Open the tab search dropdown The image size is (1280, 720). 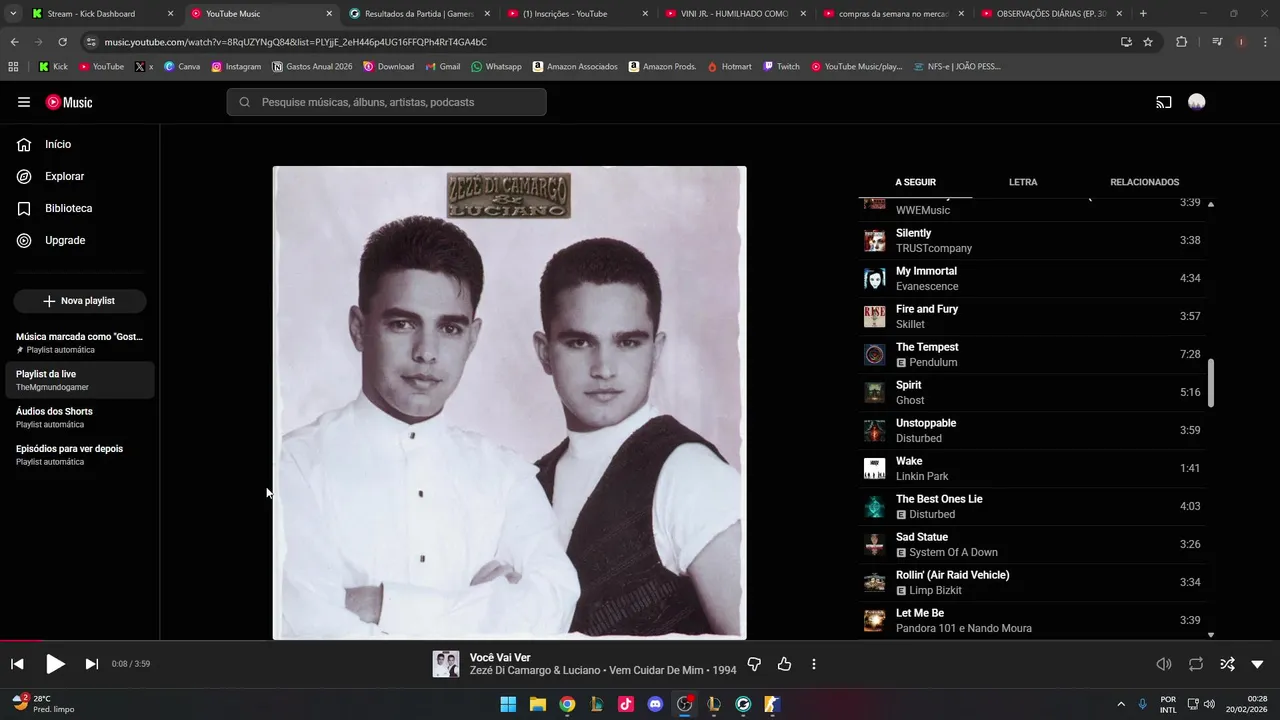(13, 14)
